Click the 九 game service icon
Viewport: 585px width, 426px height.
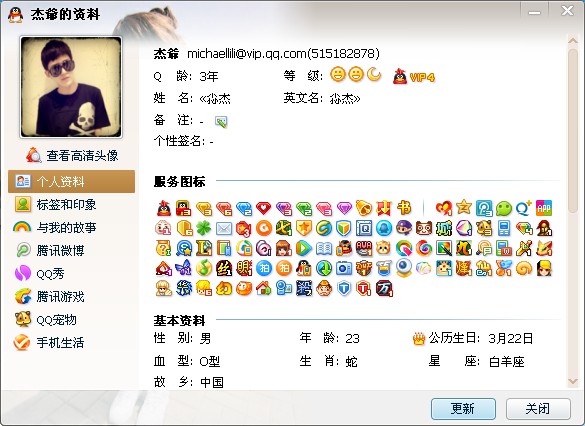coord(464,248)
